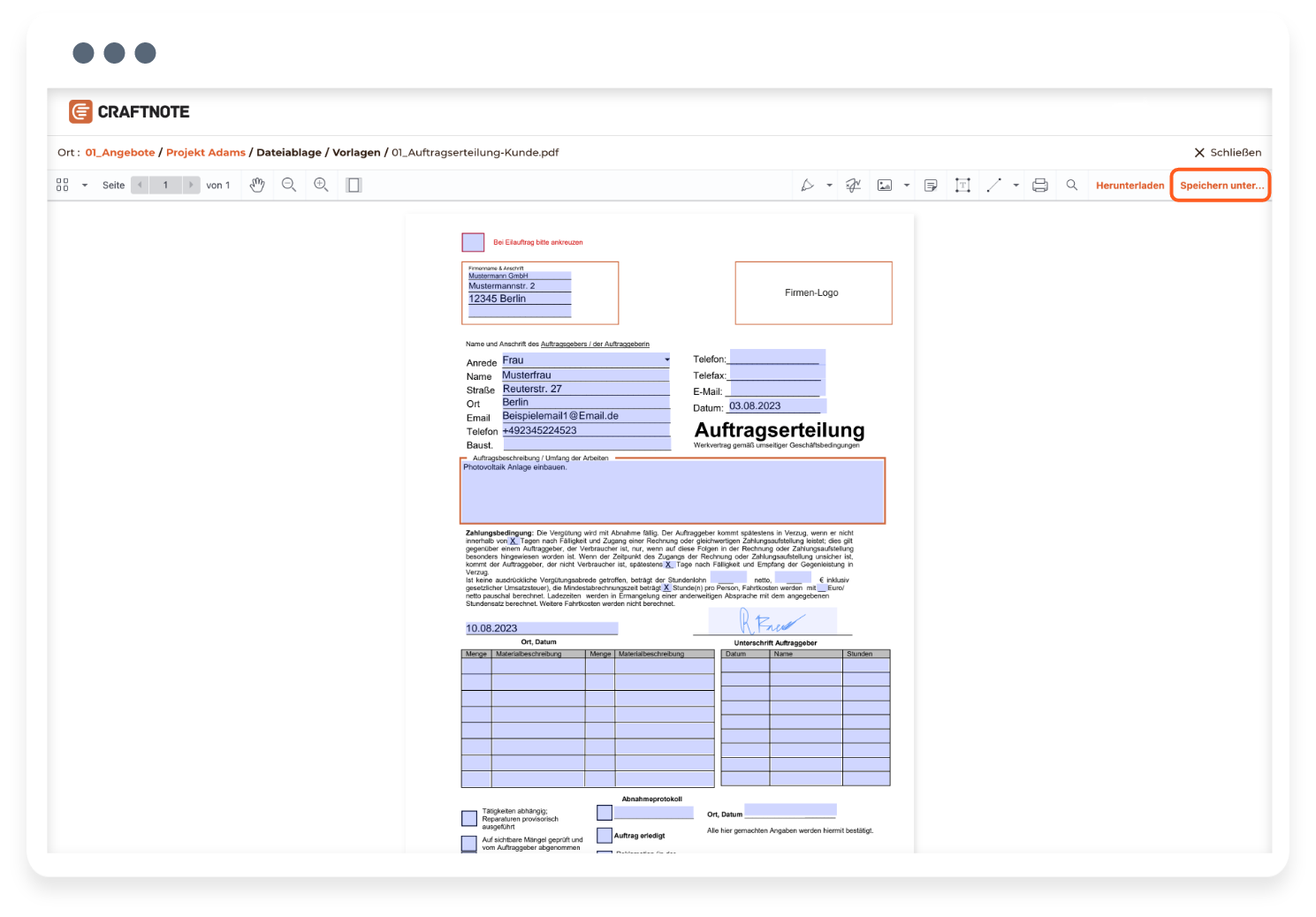Expand the thumbnail grid view dropdown arrow

click(85, 186)
